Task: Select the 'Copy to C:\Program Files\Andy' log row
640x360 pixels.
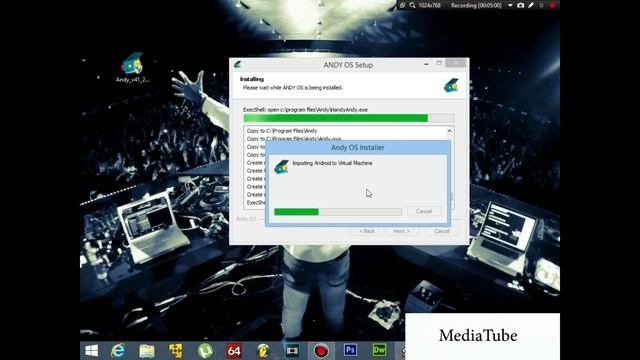Action: point(282,131)
